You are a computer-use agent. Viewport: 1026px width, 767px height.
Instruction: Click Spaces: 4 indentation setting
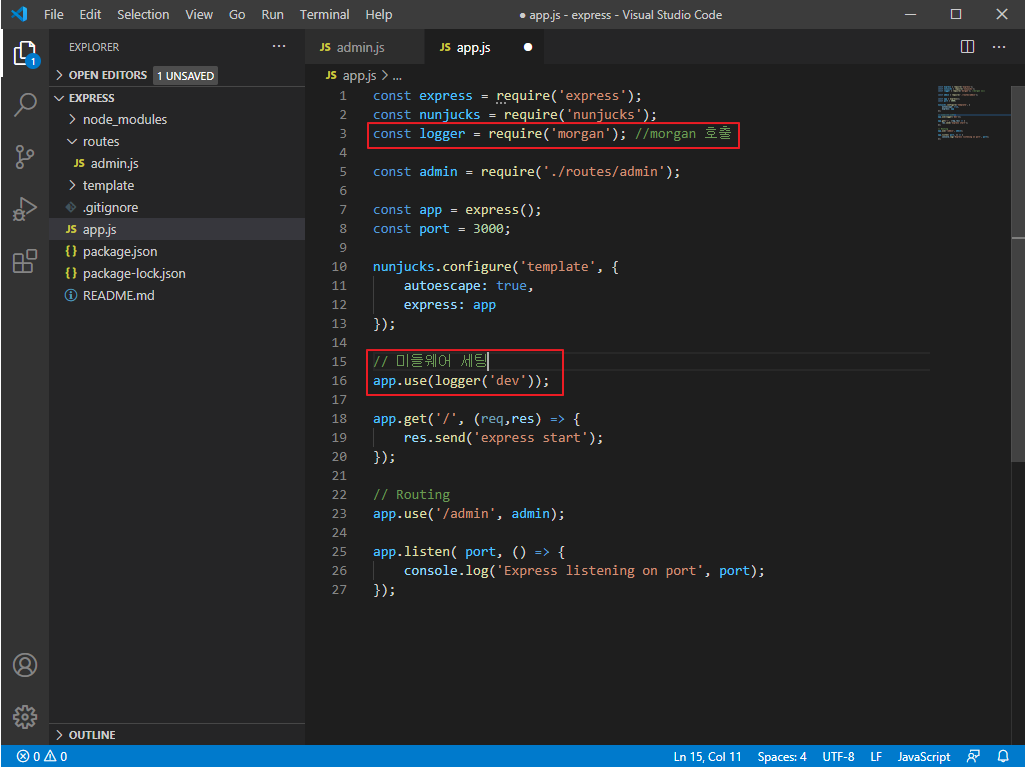[782, 757]
